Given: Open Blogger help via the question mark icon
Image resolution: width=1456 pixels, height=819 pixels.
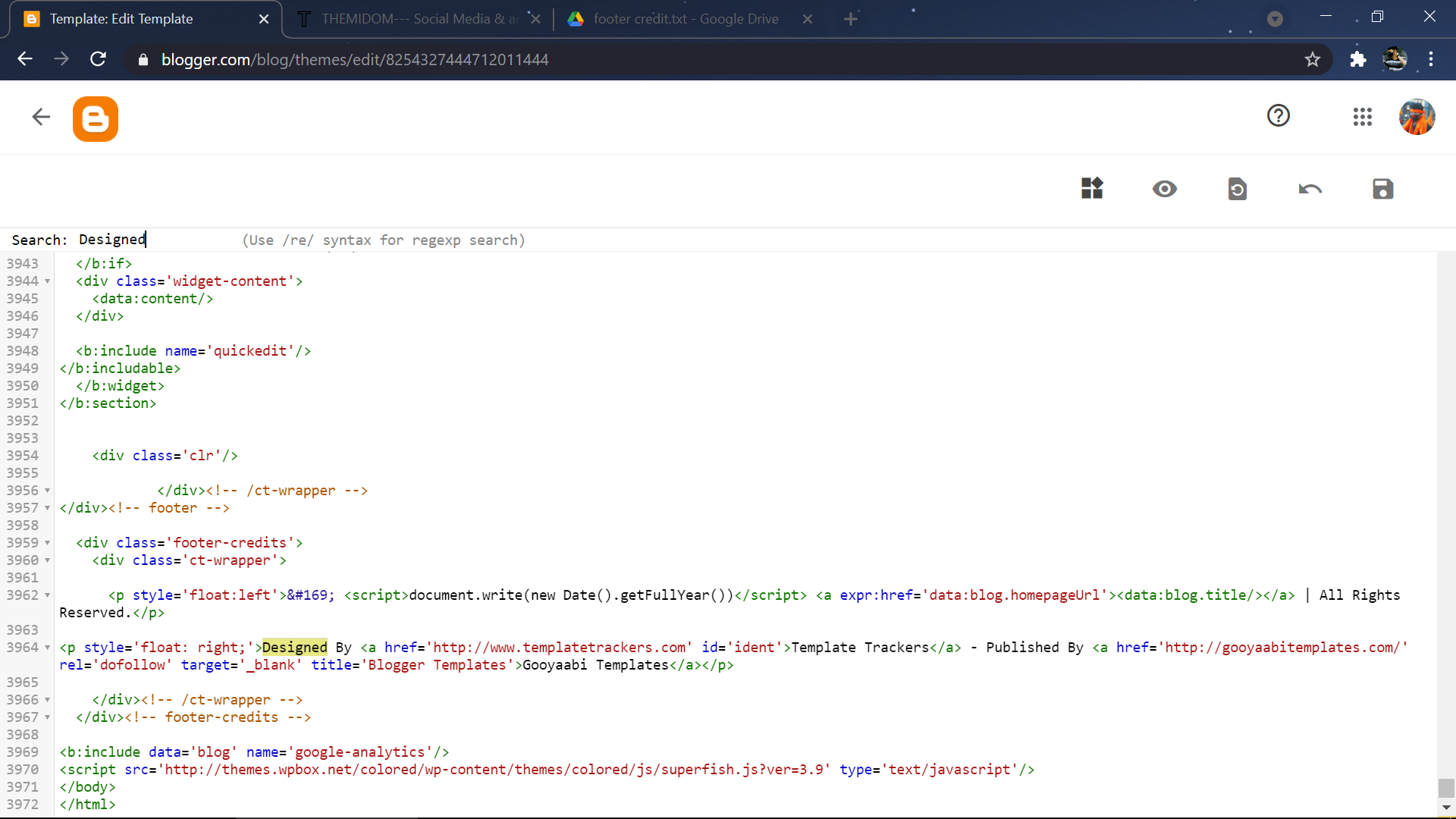Looking at the screenshot, I should click(1279, 115).
